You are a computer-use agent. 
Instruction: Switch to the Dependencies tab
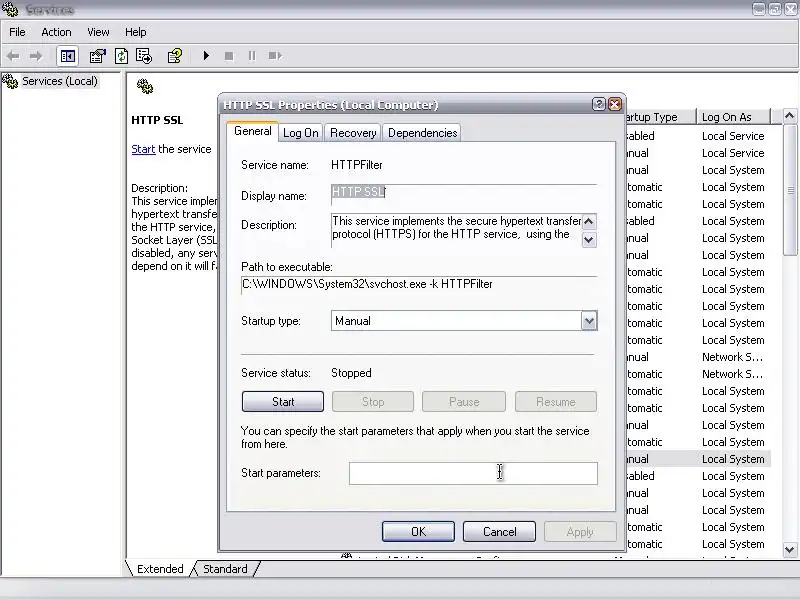422,133
